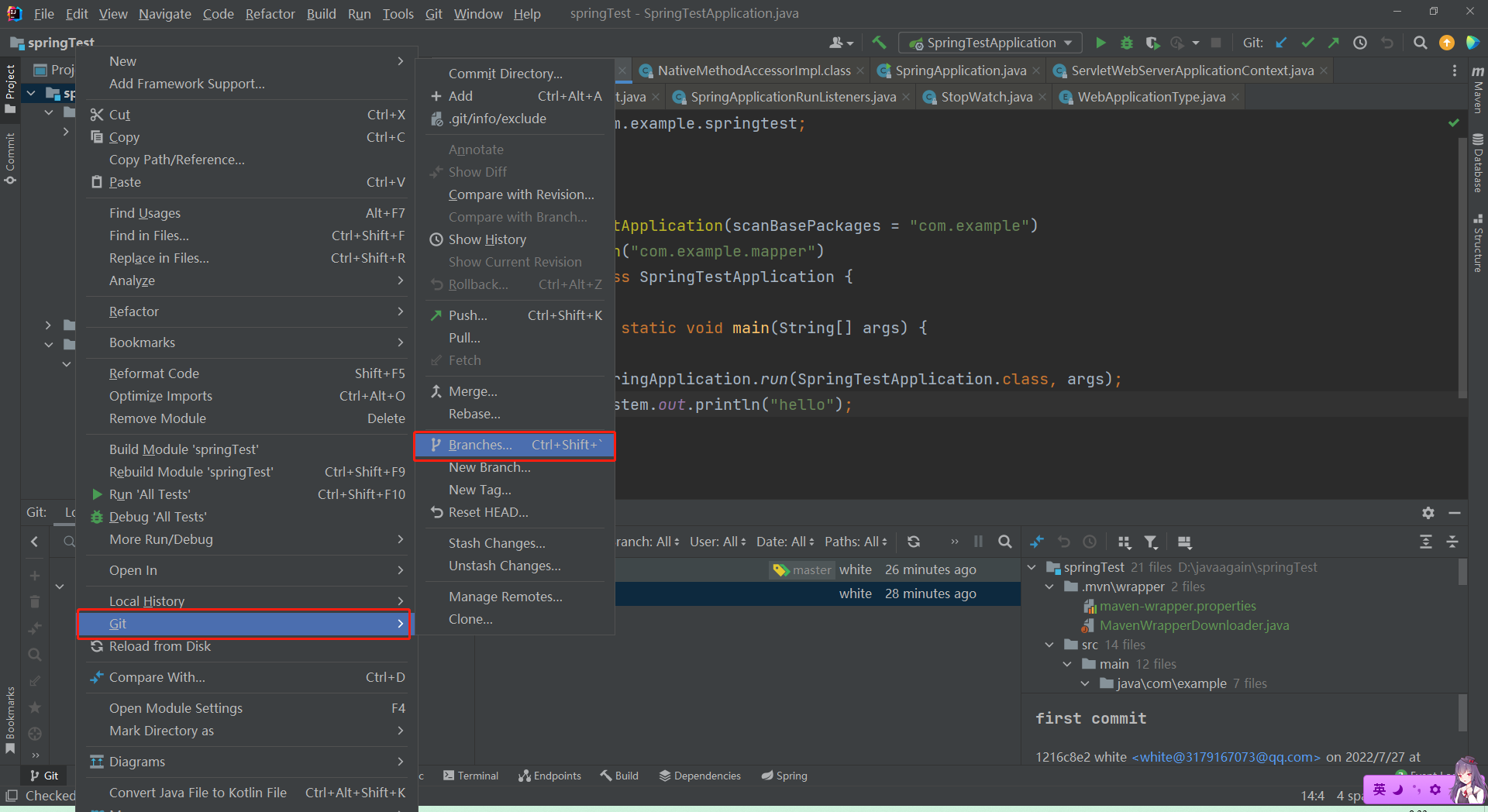This screenshot has width=1488, height=812.
Task: Open Local History submenu
Action: pyautogui.click(x=247, y=601)
